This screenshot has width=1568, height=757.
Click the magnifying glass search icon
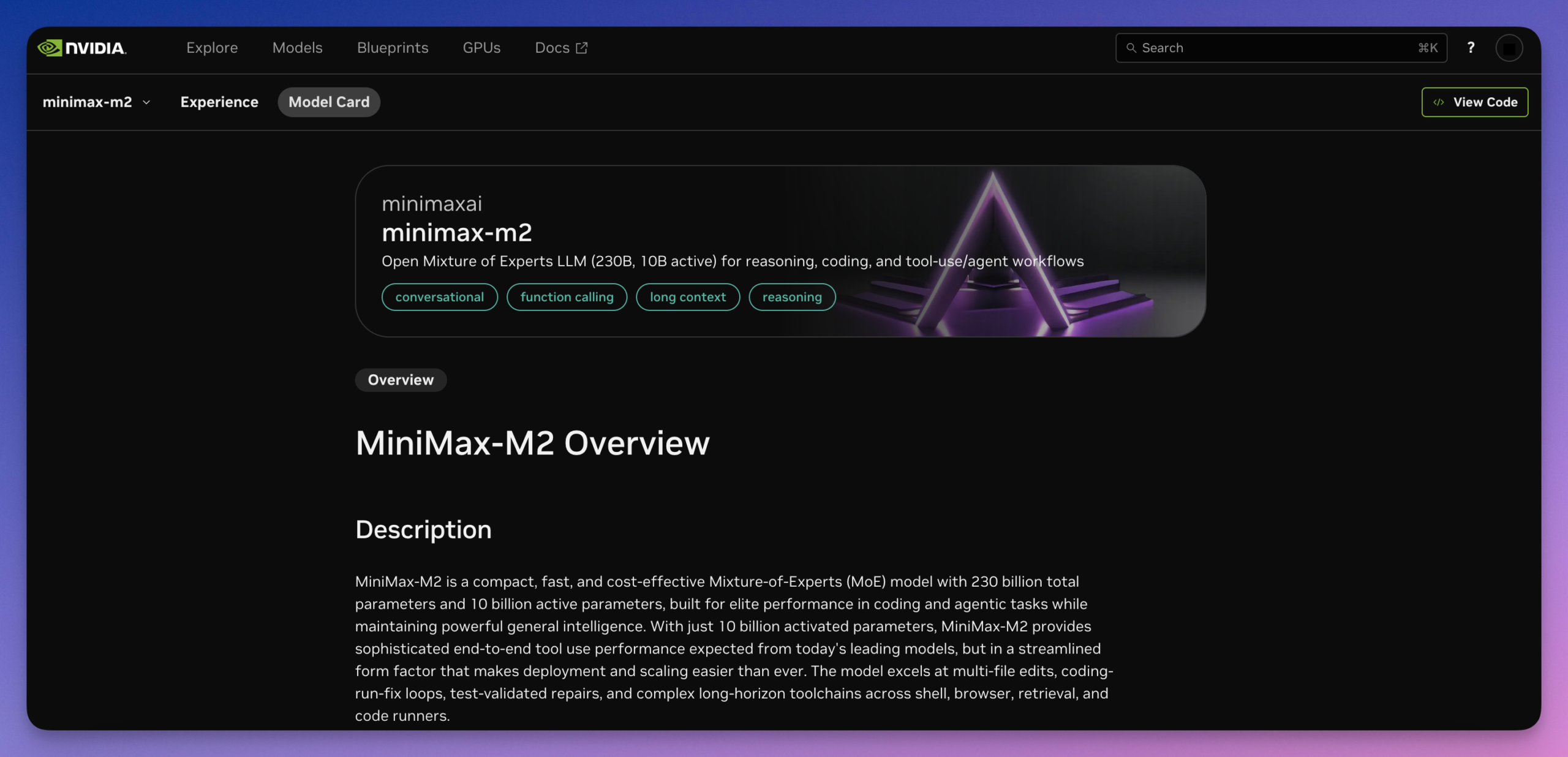point(1133,47)
